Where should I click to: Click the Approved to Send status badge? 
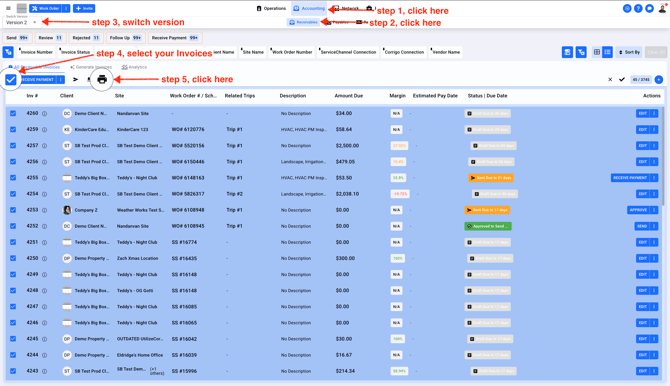click(x=488, y=226)
